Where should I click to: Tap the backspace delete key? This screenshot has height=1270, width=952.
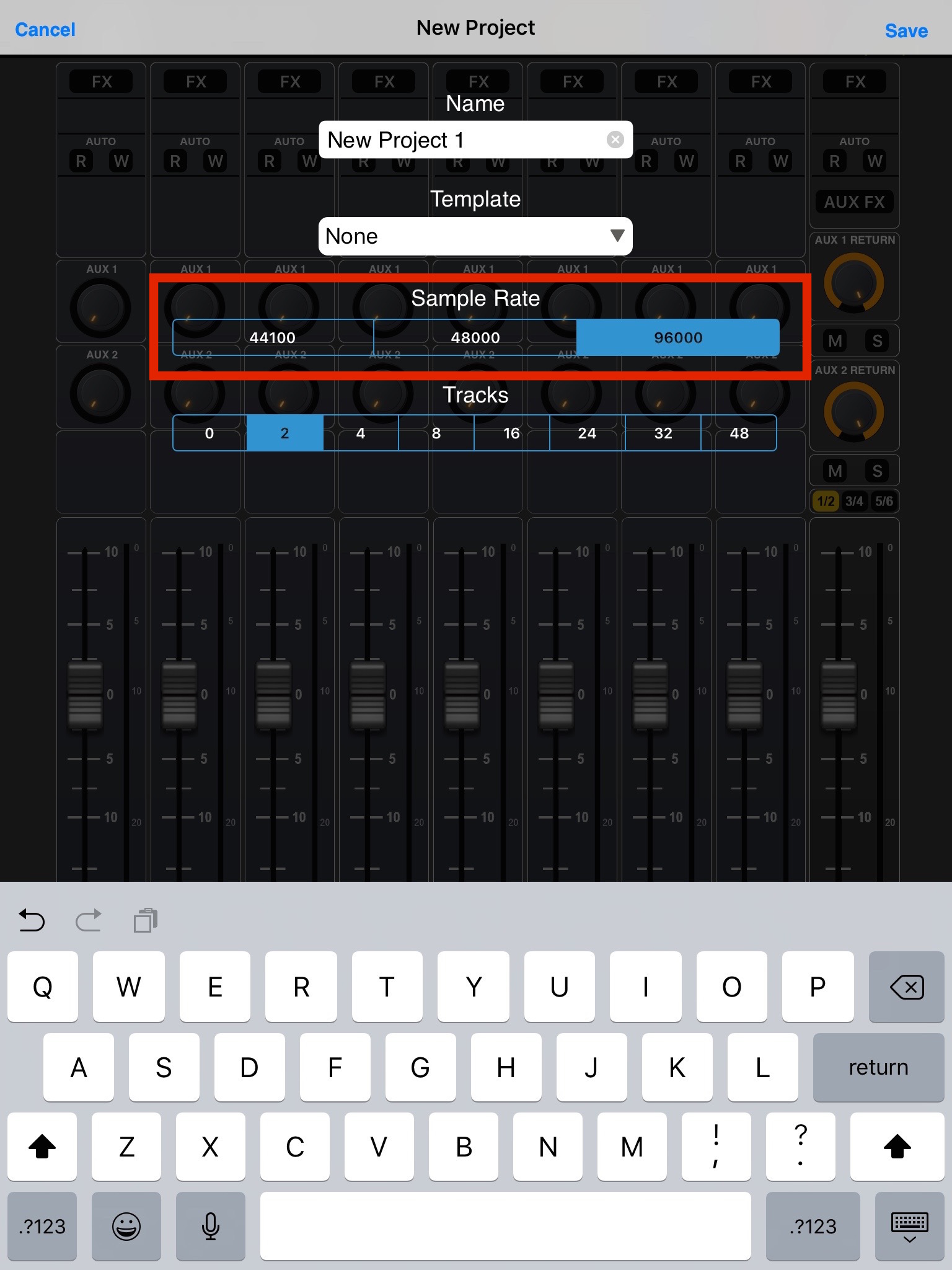coord(906,987)
